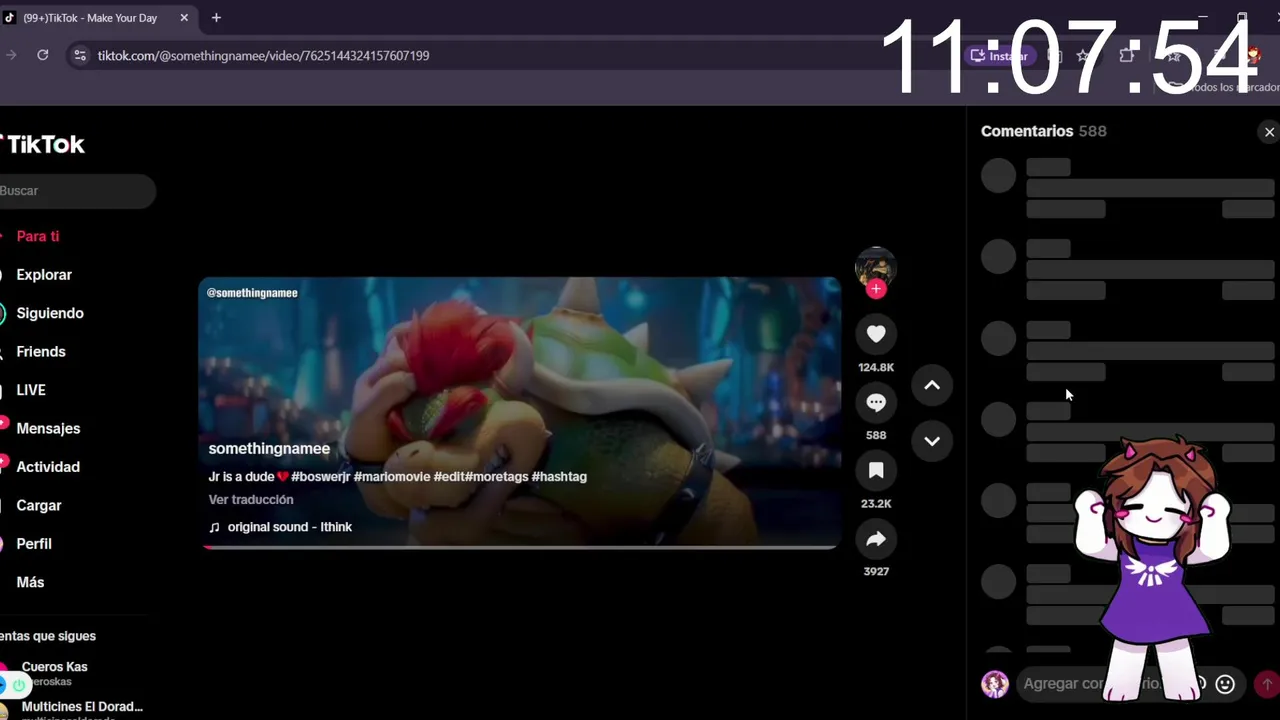
Task: Open comments via the speech bubble icon
Action: [x=876, y=402]
